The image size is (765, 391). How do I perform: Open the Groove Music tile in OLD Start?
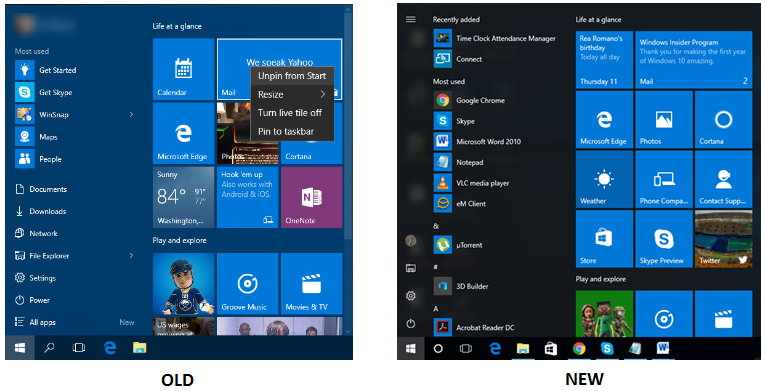[x=247, y=284]
